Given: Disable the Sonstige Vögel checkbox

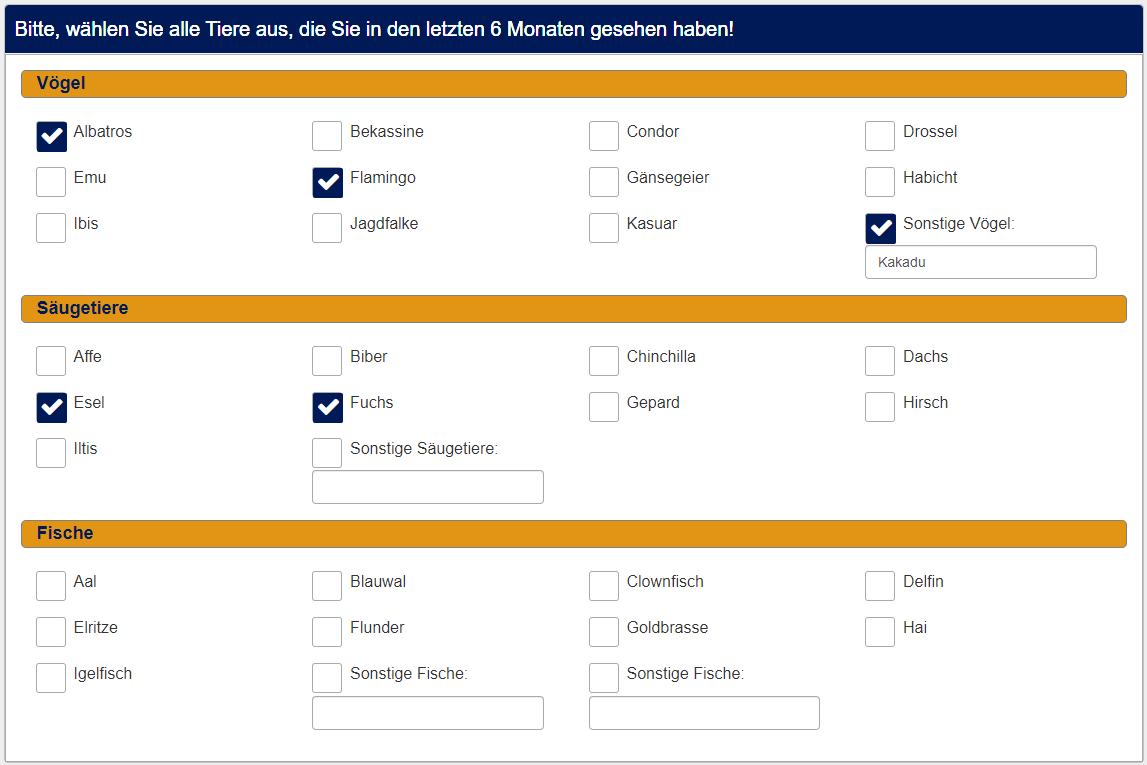Looking at the screenshot, I should [880, 228].
